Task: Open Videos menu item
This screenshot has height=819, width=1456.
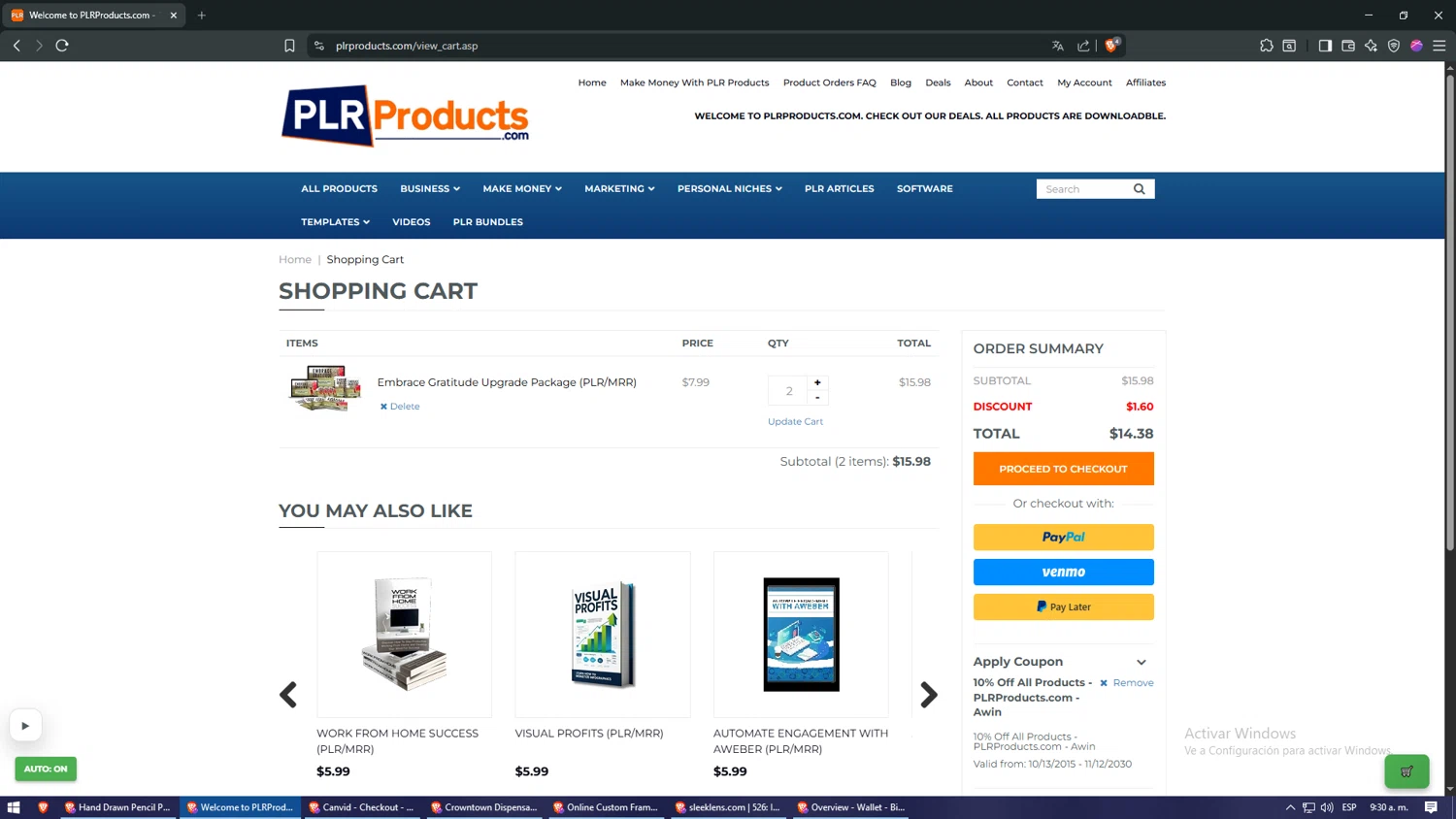Action: pyautogui.click(x=411, y=222)
